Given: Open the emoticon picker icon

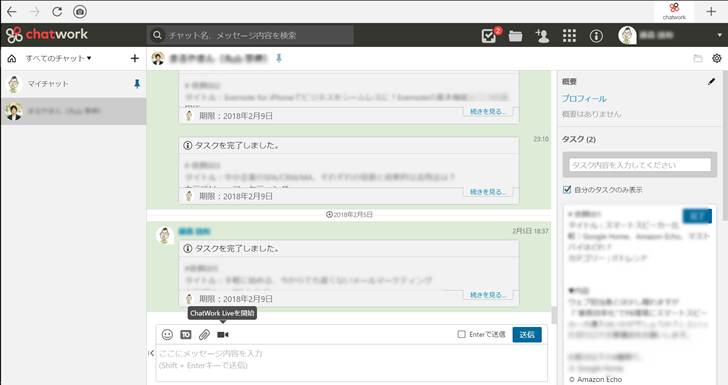Looking at the screenshot, I should point(167,334).
